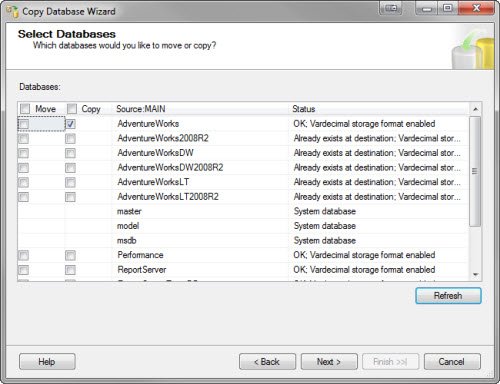
Task: Maximize the Copy Database Wizard window
Action: 448,8
